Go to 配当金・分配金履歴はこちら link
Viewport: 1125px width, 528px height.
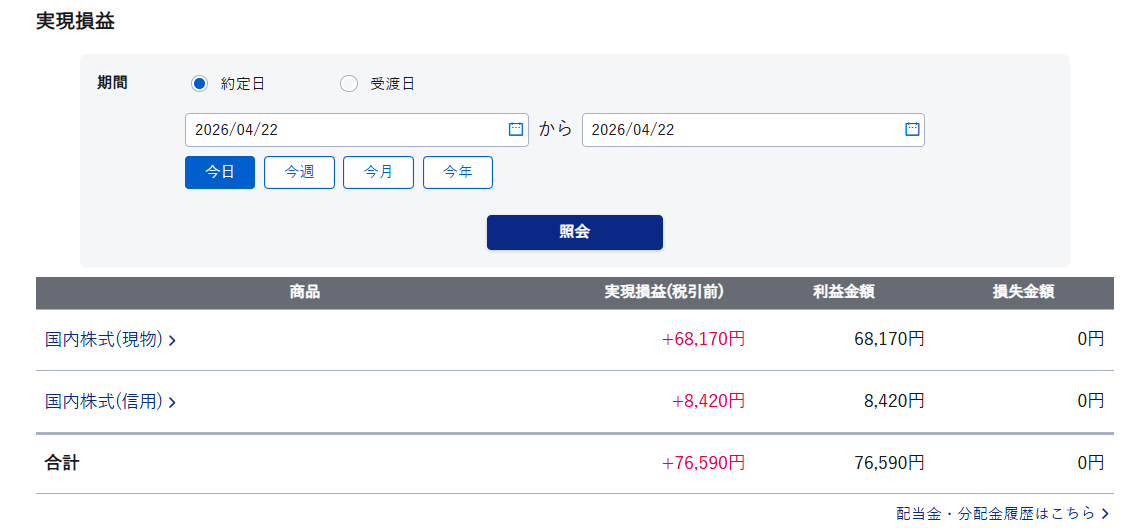click(x=995, y=513)
